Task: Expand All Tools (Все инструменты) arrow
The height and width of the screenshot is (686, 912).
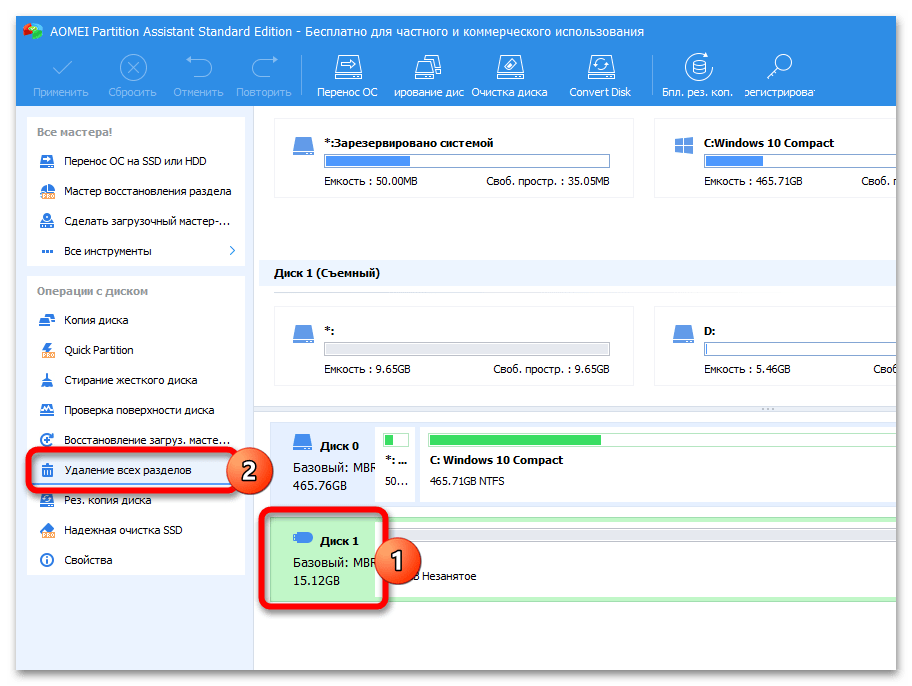Action: click(x=232, y=251)
